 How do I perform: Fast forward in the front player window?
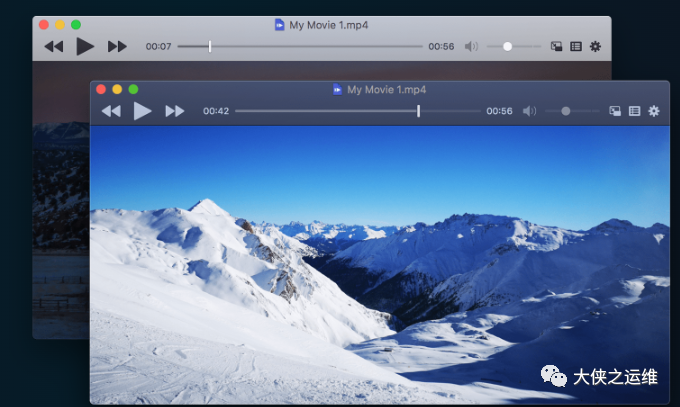175,111
